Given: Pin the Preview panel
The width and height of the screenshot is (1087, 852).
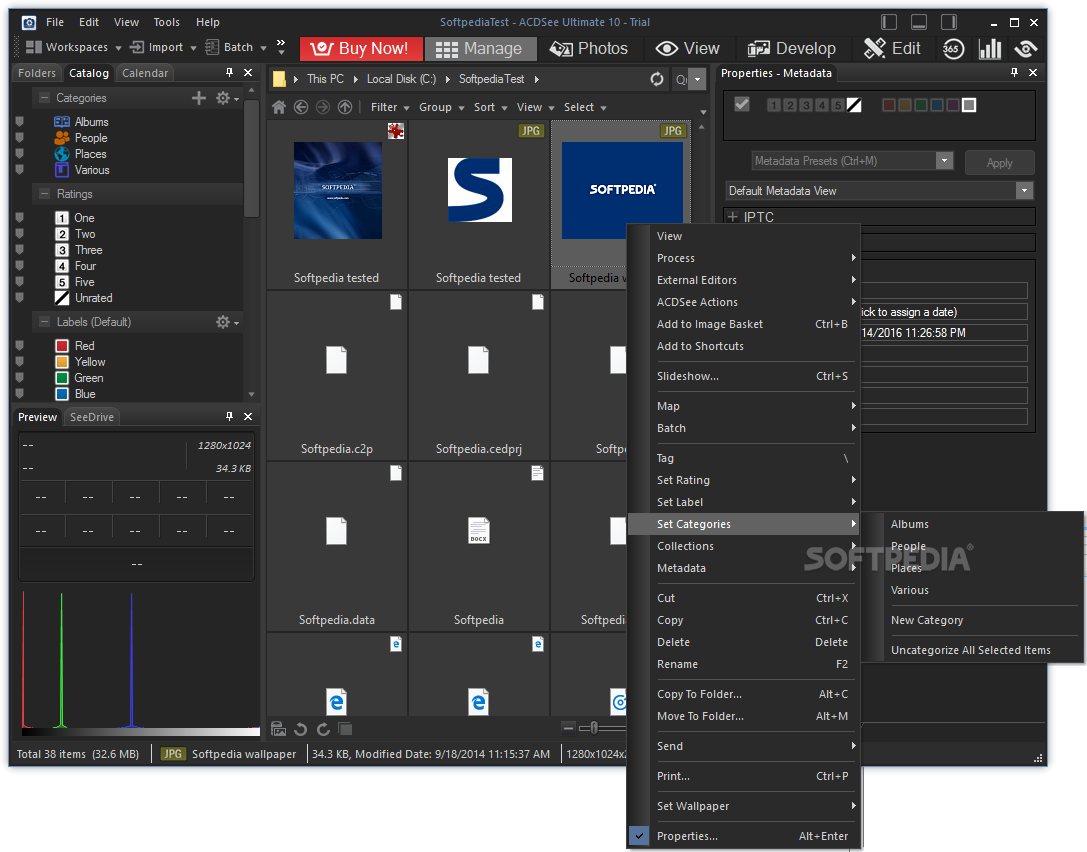Looking at the screenshot, I should (x=229, y=417).
